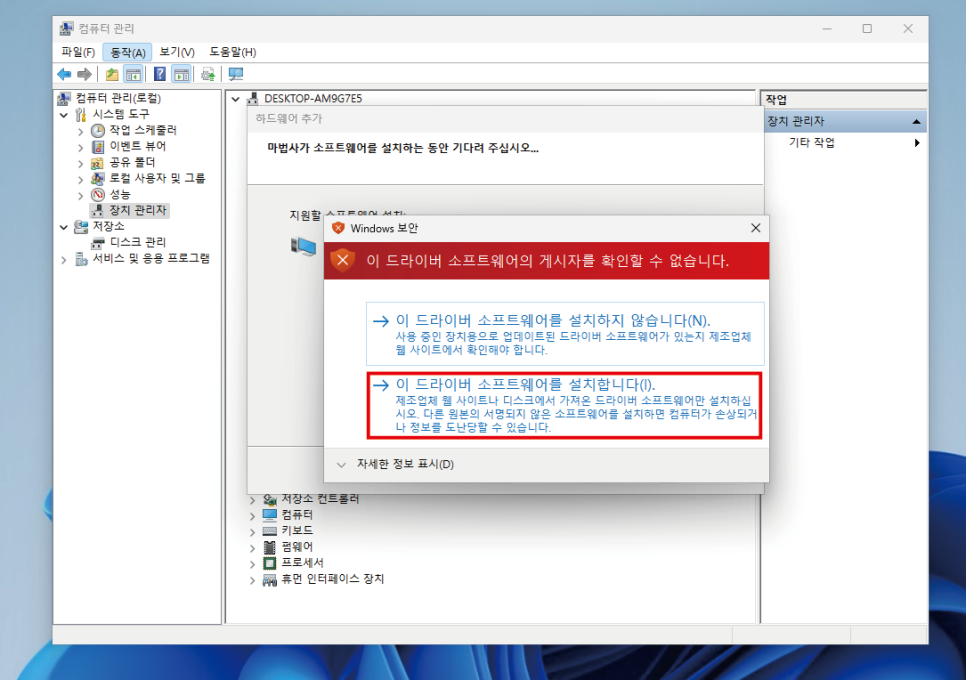
Task: Collapse the 장치 관리자 actions section arrow
Action: coord(917,122)
